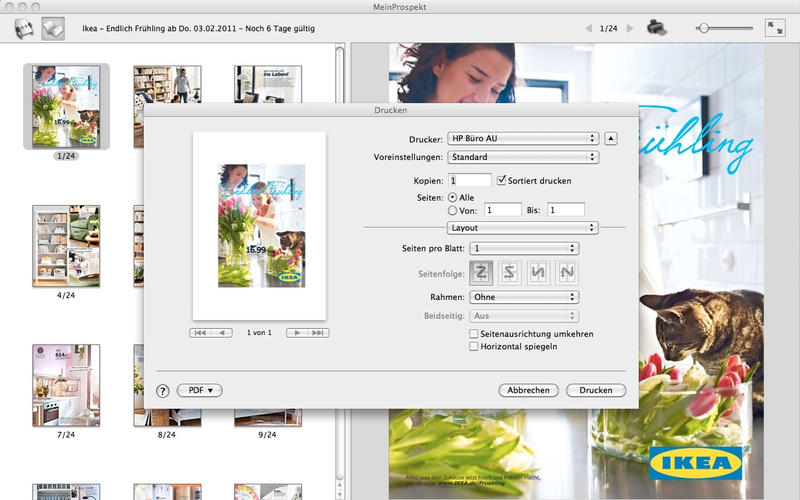Click the '8/24' thumbnail label

(x=167, y=435)
